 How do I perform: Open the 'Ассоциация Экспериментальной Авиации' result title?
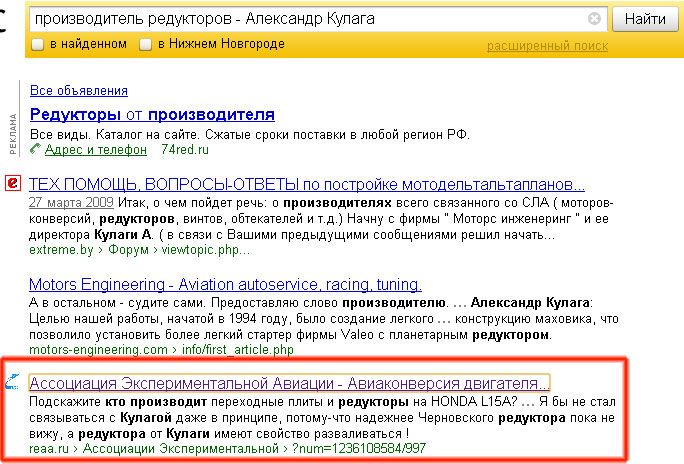[x=290, y=383]
